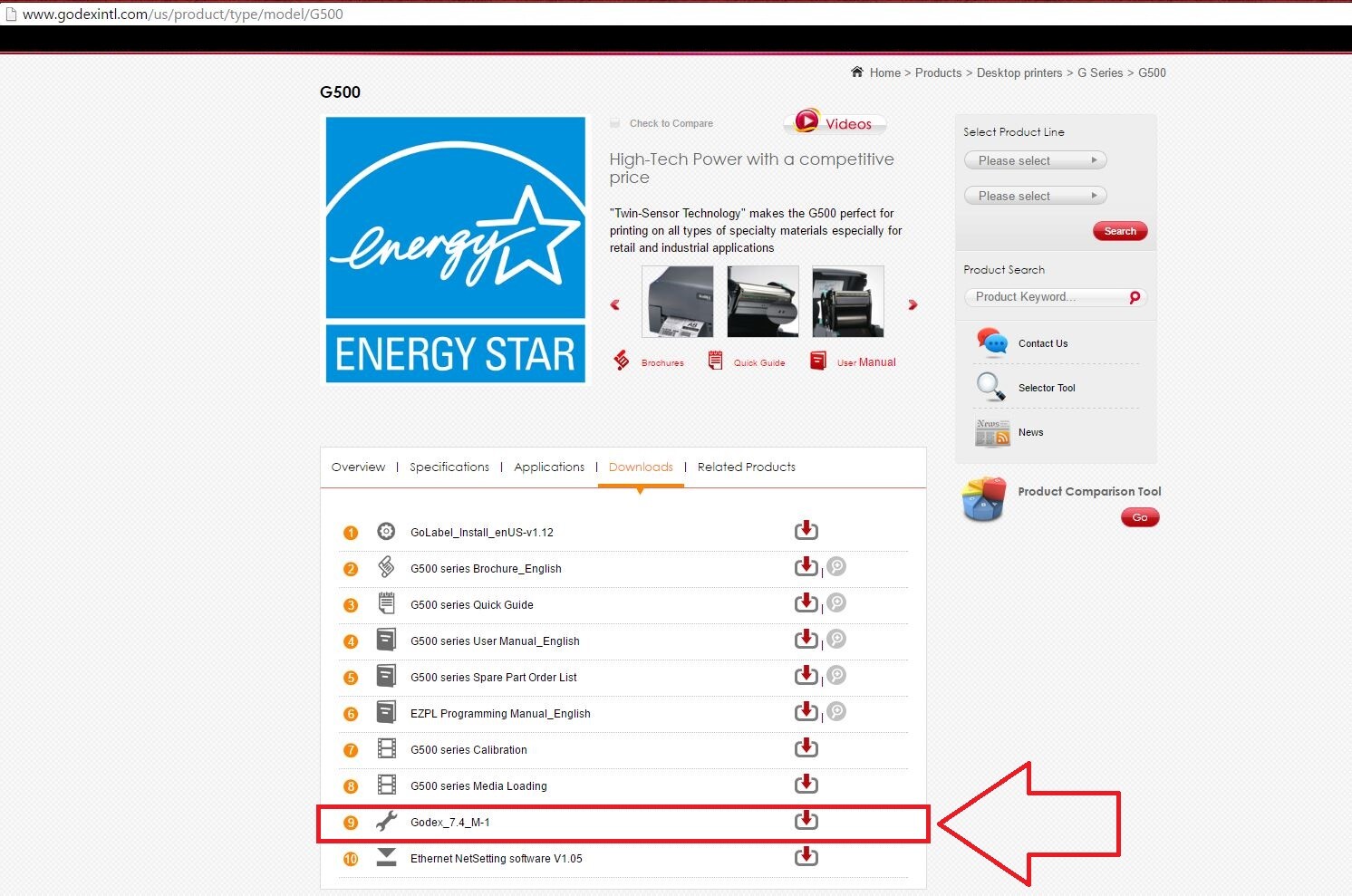
Task: Download the G500 series Quick Guide
Action: pyautogui.click(x=806, y=602)
